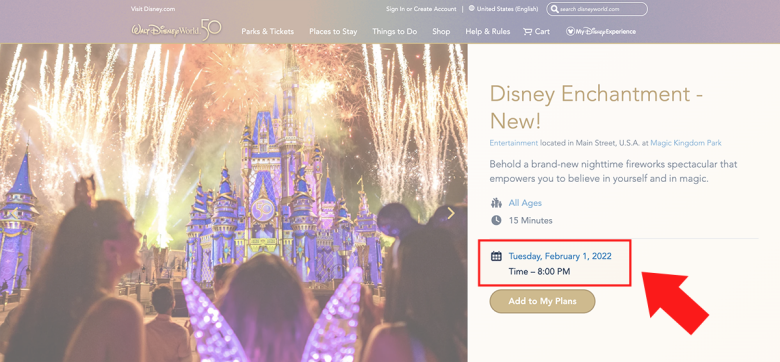This screenshot has height=362, width=780.
Task: Open the Magic Kingdom Park link
Action: pyautogui.click(x=685, y=143)
